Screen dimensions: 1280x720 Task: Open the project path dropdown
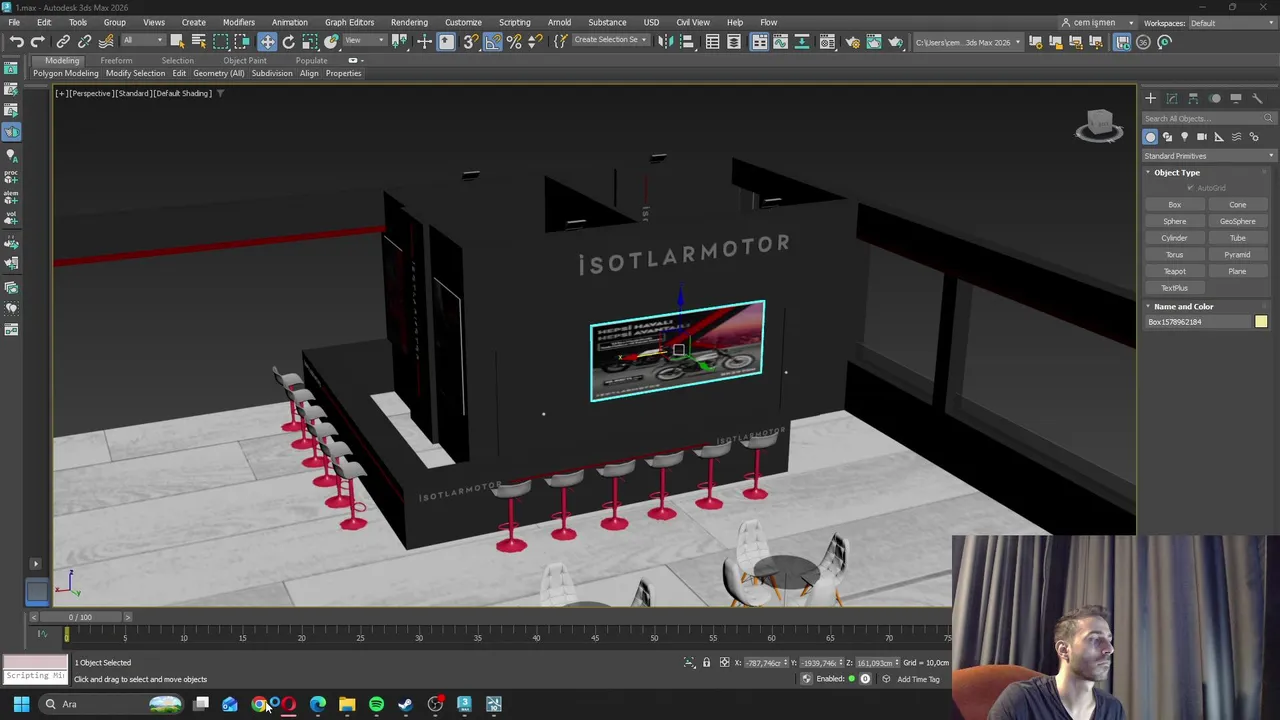pyautogui.click(x=968, y=42)
